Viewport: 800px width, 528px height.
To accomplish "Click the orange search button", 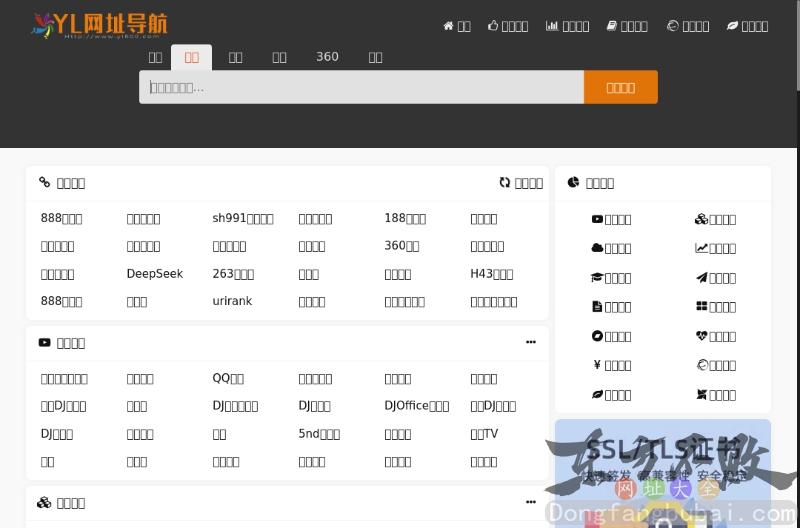I will click(620, 87).
